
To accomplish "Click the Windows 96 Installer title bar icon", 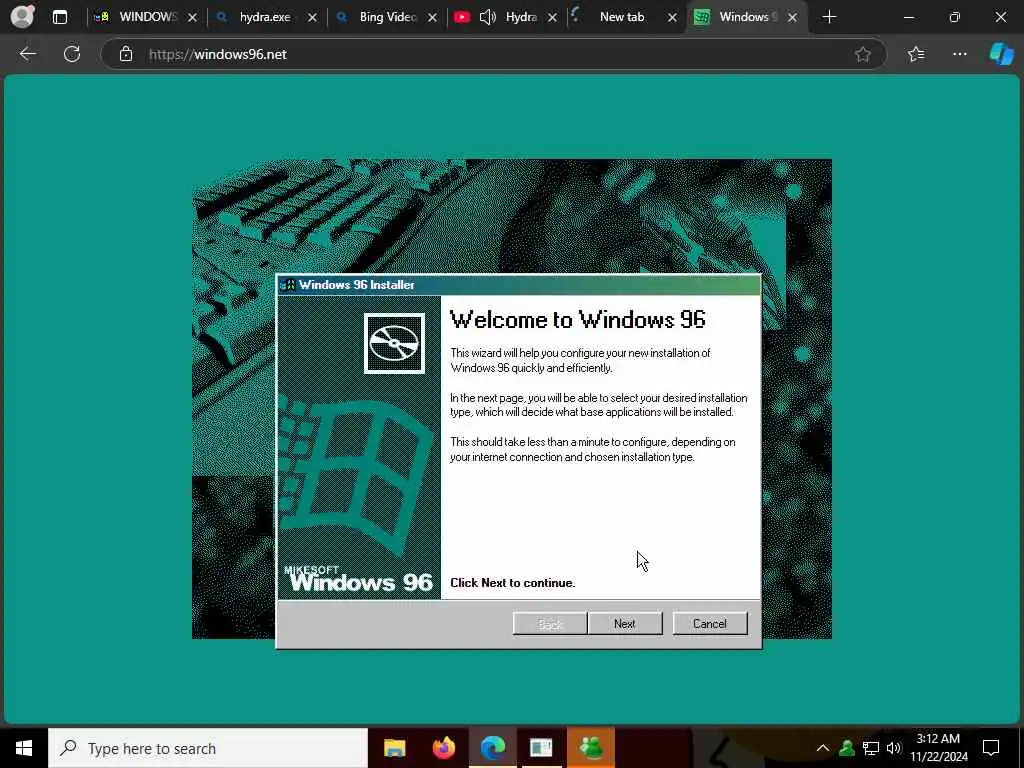I will 287,285.
